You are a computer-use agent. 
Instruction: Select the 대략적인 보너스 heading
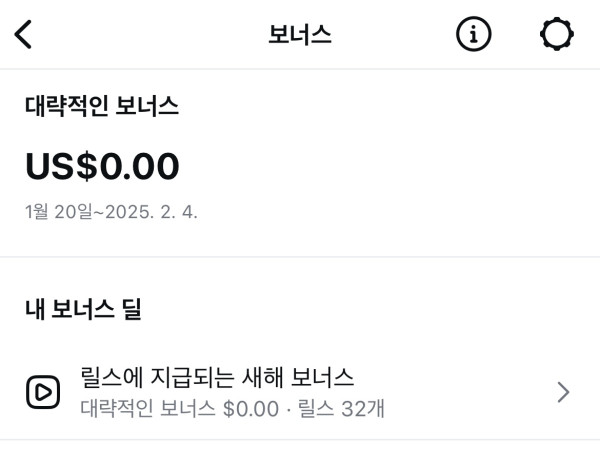point(102,107)
